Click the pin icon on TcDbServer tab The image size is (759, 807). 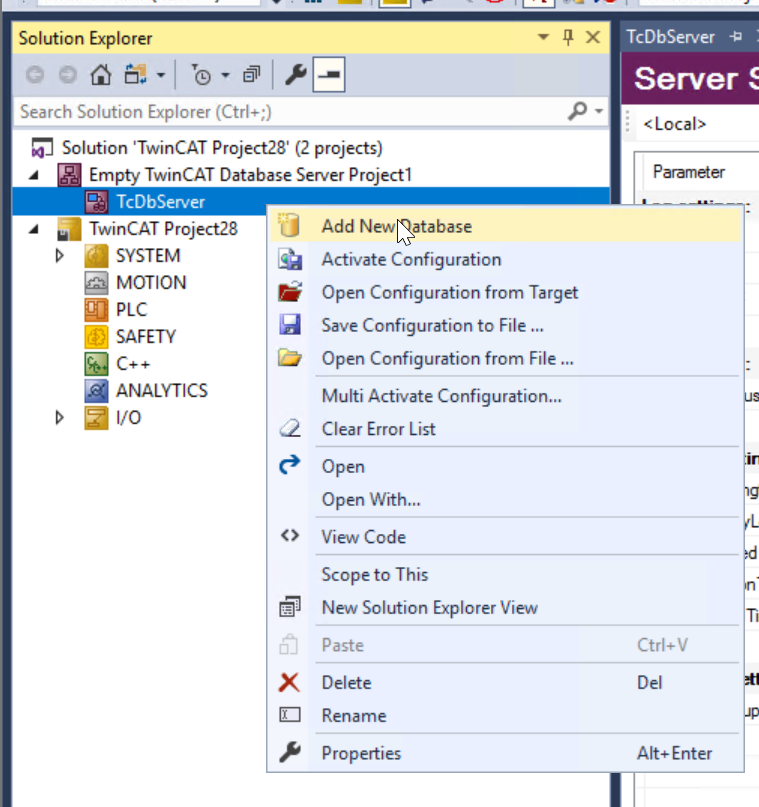(x=736, y=37)
